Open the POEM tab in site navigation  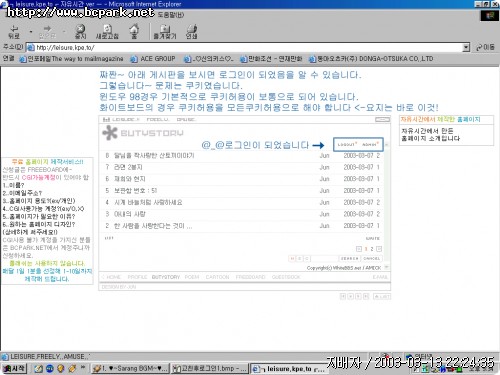pyautogui.click(x=192, y=277)
